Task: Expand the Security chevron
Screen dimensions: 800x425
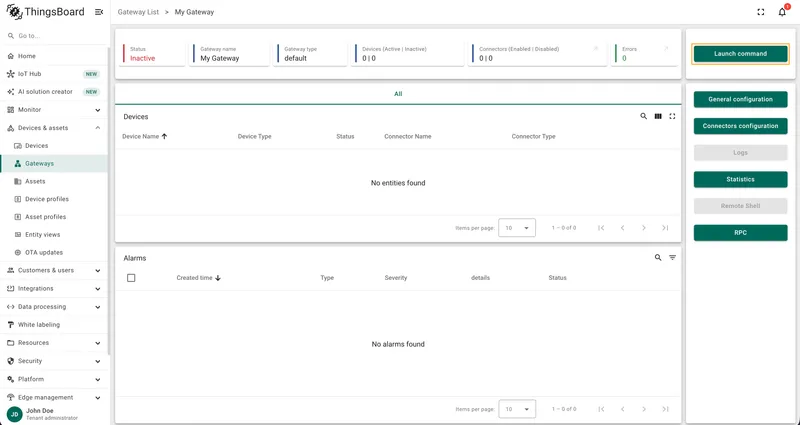Action: 98,361
